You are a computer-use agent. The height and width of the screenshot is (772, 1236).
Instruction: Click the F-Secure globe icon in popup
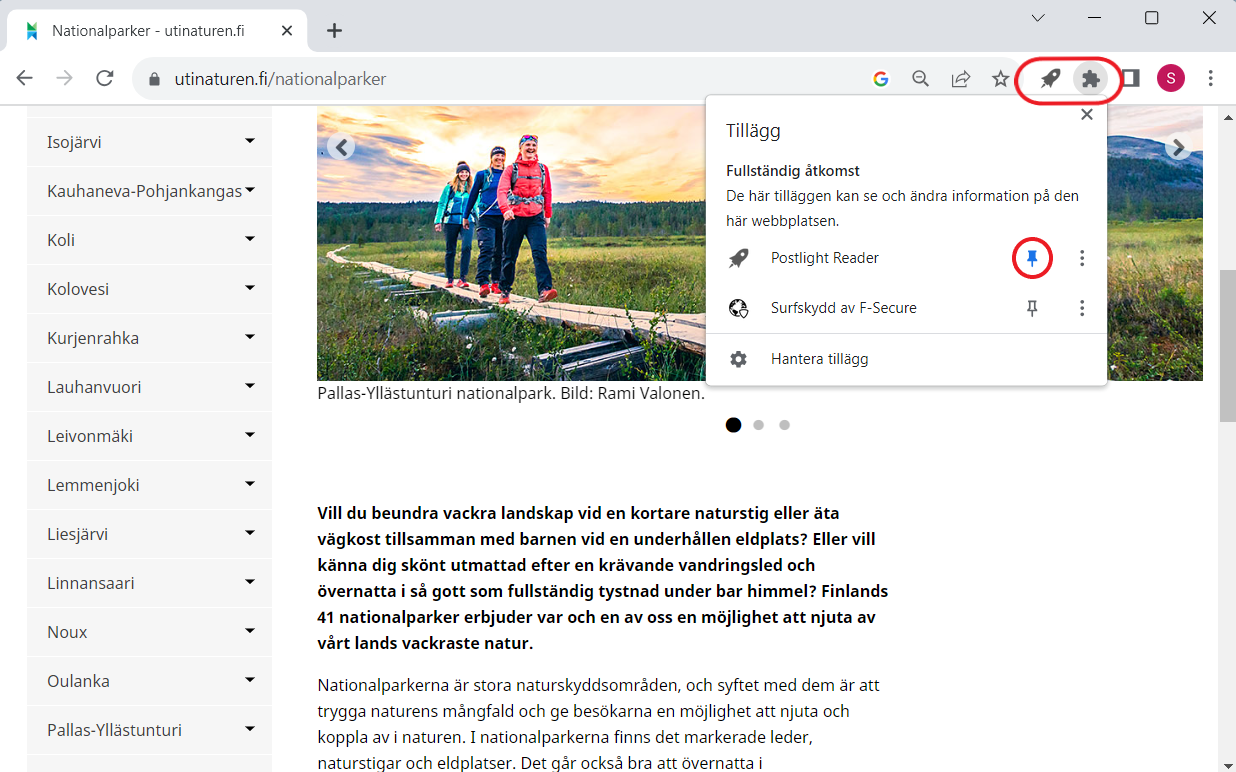tap(739, 308)
